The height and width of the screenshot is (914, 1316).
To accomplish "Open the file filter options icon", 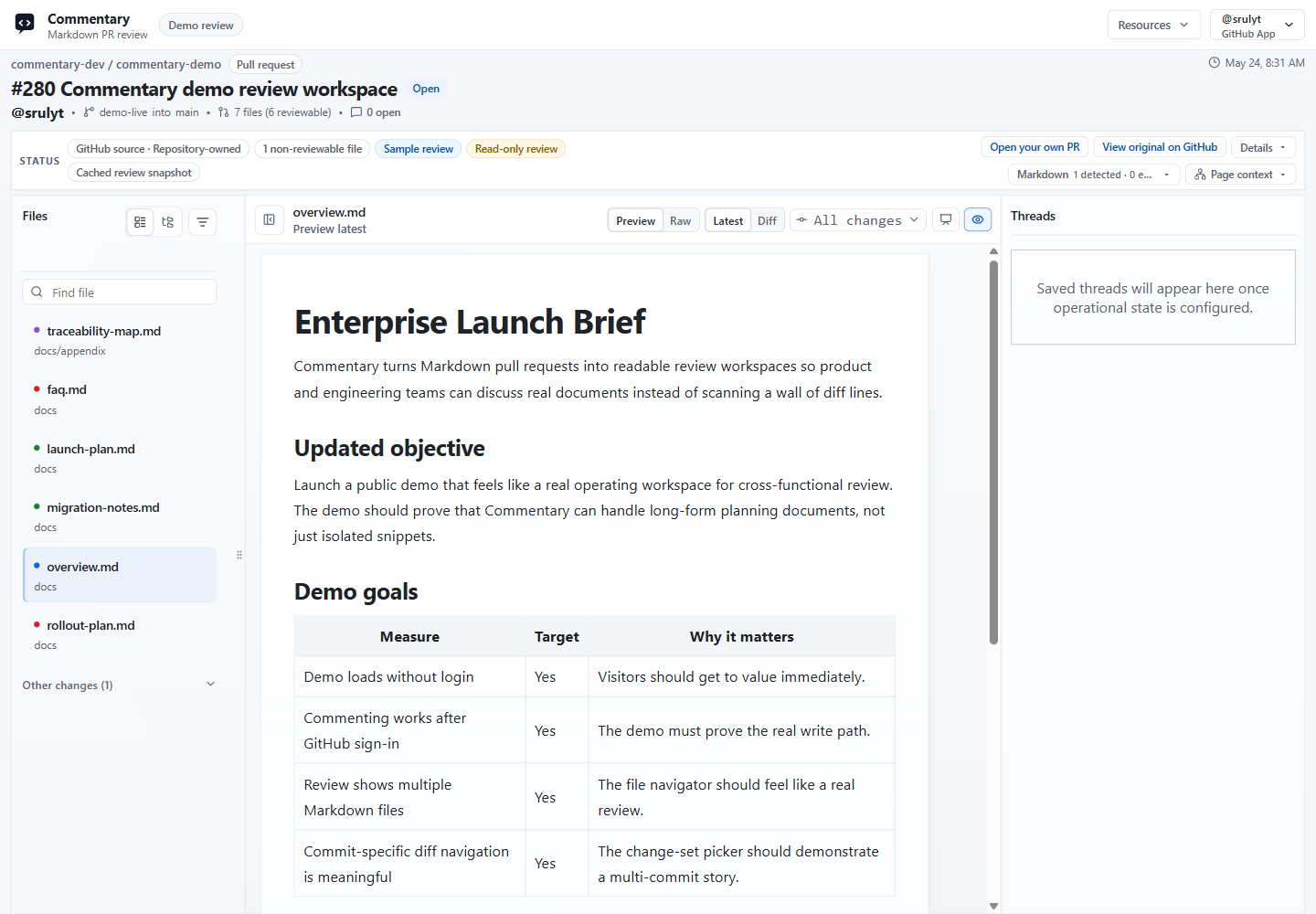I will click(x=203, y=222).
